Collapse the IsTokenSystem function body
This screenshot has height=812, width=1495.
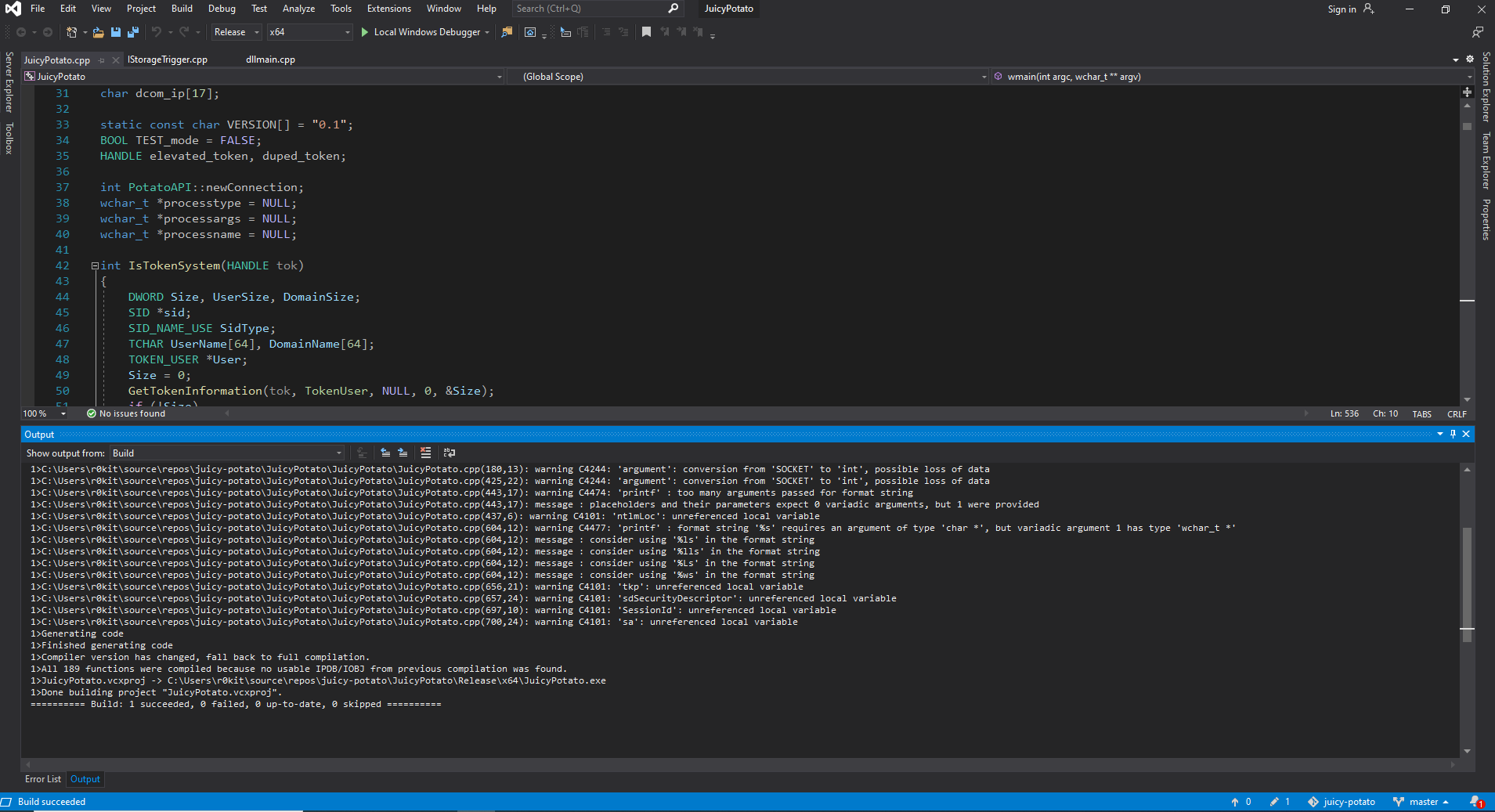coord(94,265)
